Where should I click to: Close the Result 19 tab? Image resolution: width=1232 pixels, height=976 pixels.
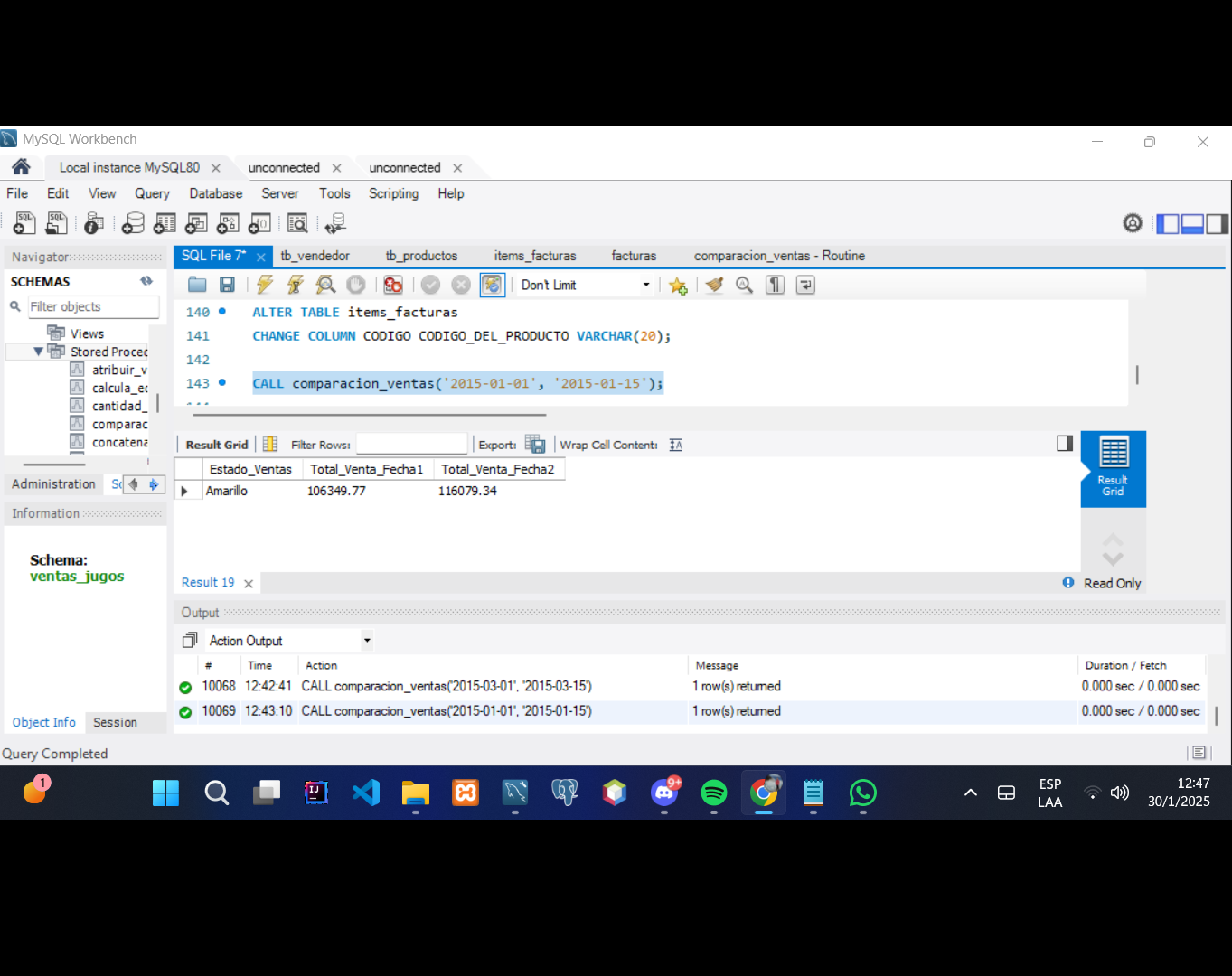[249, 584]
